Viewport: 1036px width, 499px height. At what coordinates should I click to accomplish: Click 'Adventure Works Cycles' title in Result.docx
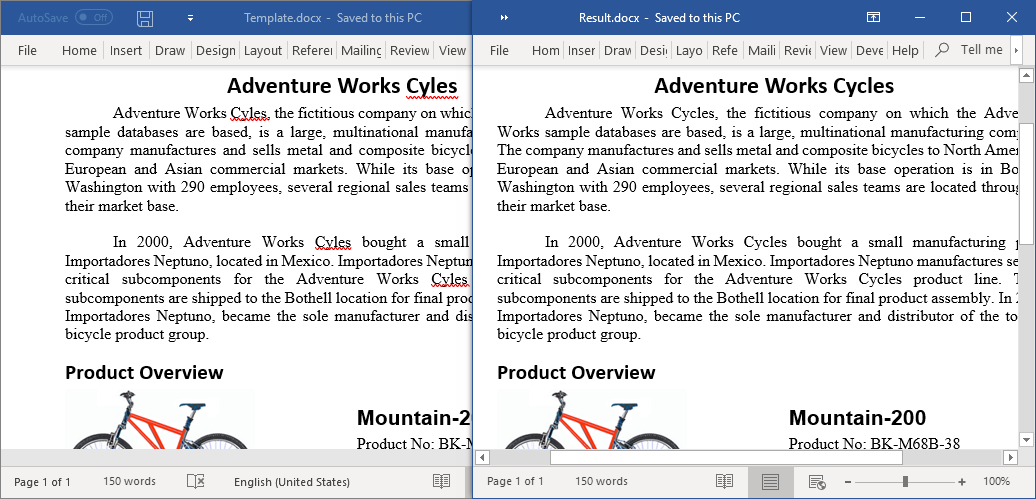[774, 86]
